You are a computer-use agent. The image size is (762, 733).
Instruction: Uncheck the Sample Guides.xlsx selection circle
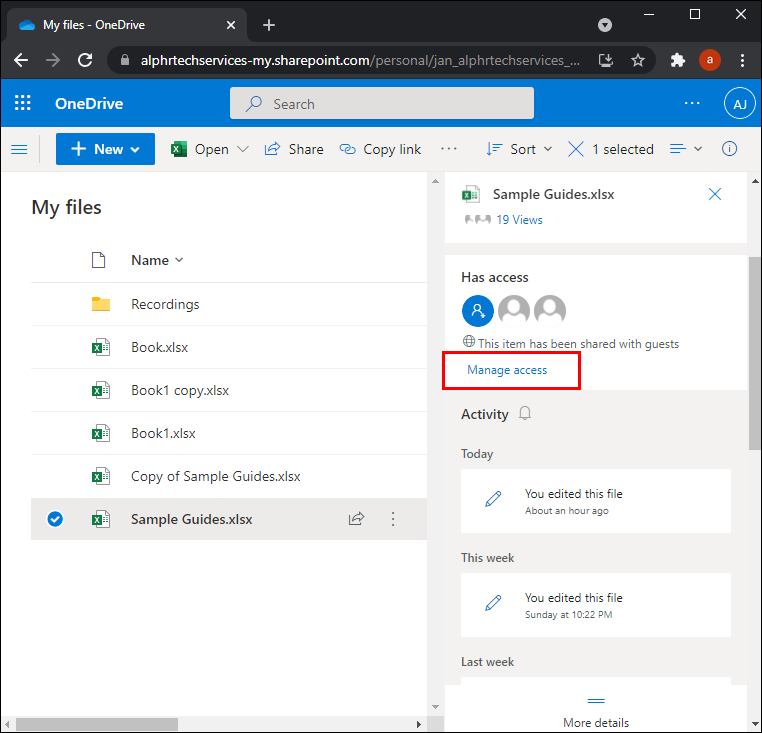pos(56,519)
